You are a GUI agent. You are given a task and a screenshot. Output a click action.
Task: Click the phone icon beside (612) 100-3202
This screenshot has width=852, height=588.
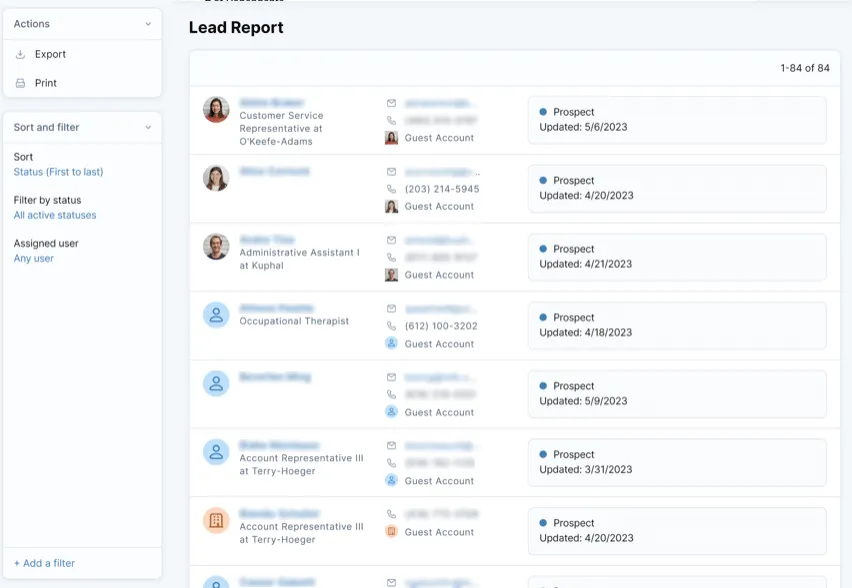click(x=391, y=325)
